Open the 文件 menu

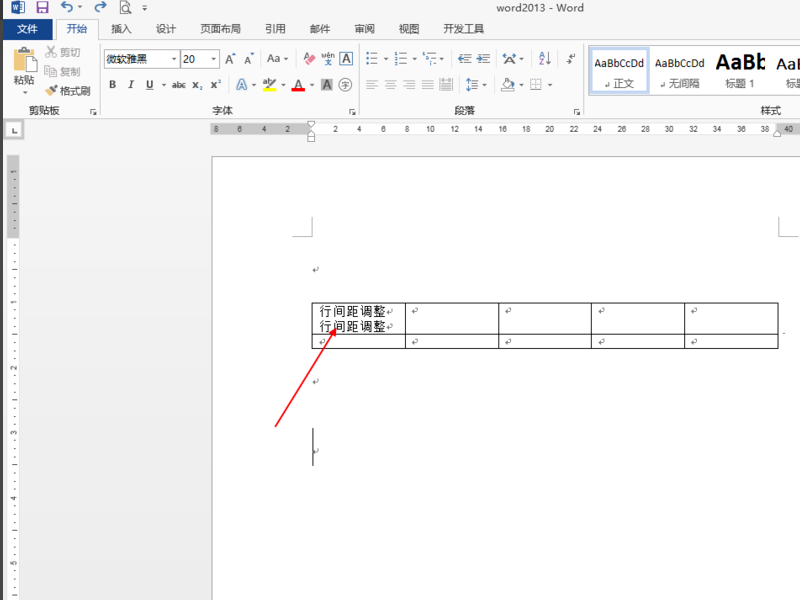coord(27,29)
